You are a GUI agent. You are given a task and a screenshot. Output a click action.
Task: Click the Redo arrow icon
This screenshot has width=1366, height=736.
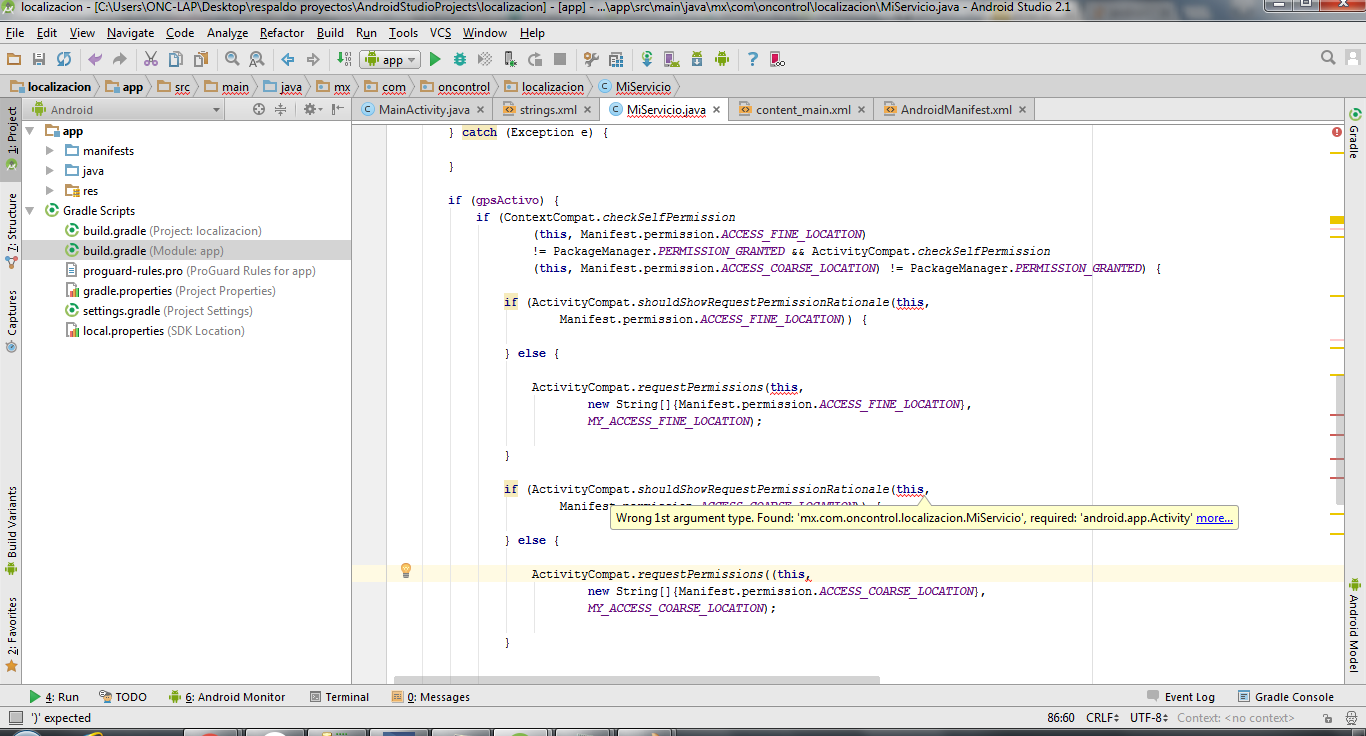(120, 59)
